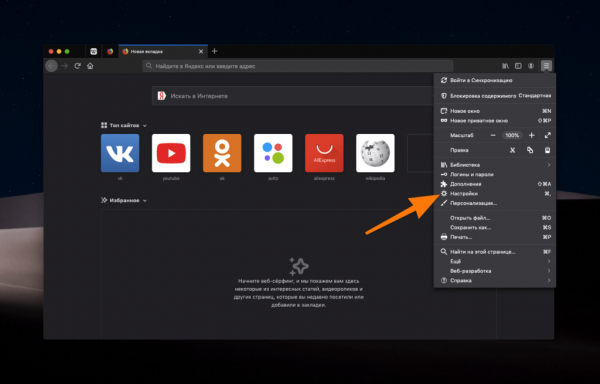Viewport: 600px width, 384px height.
Task: Toggle the sidebar toolbar icon
Action: pyautogui.click(x=518, y=66)
